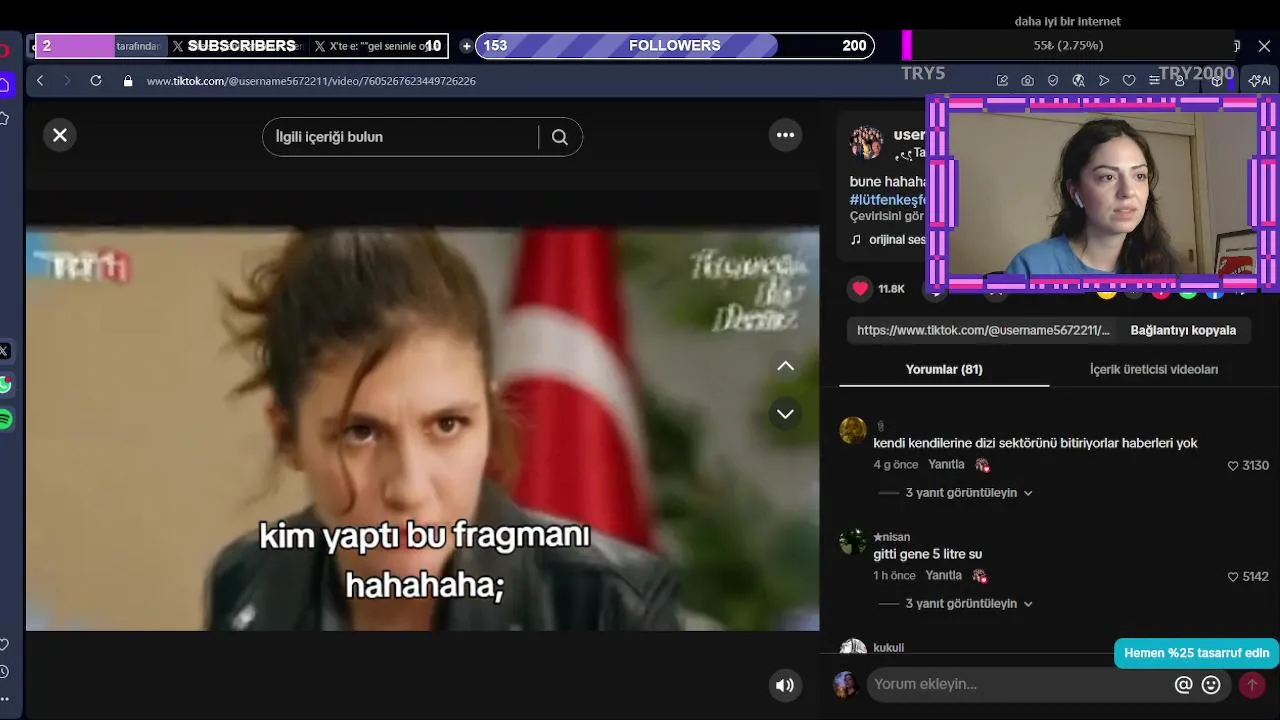Screen dimensions: 1280x720
Task: Go to next video with down chevron
Action: [786, 414]
